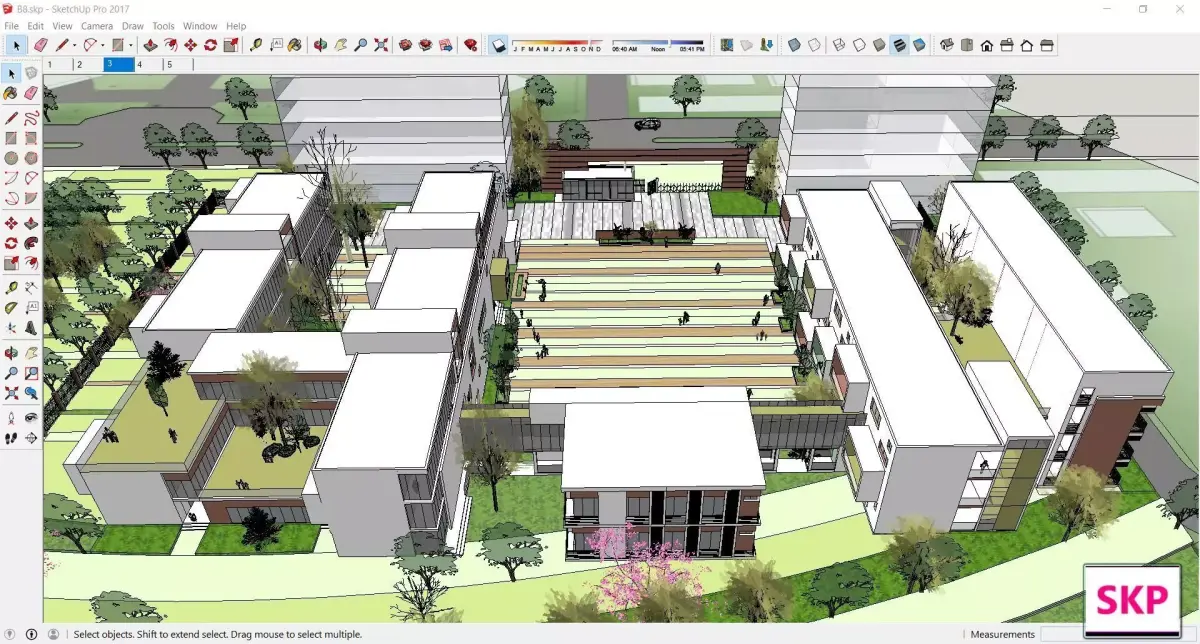1200x644 pixels.
Task: Select the Position Camera tool
Action: coord(11,418)
